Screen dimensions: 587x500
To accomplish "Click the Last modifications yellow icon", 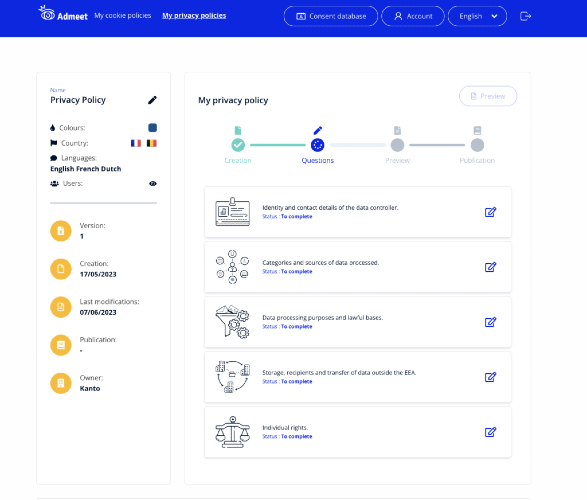I will (x=61, y=307).
